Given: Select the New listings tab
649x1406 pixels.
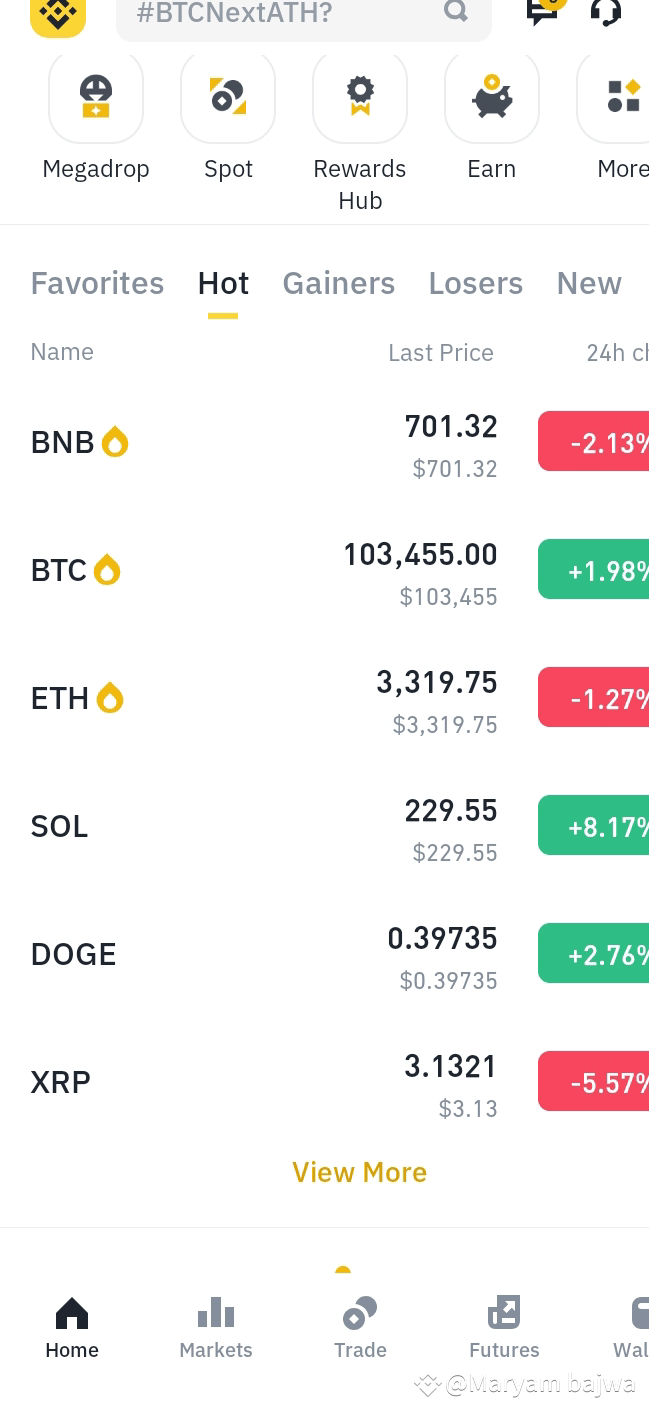Looking at the screenshot, I should tap(589, 283).
